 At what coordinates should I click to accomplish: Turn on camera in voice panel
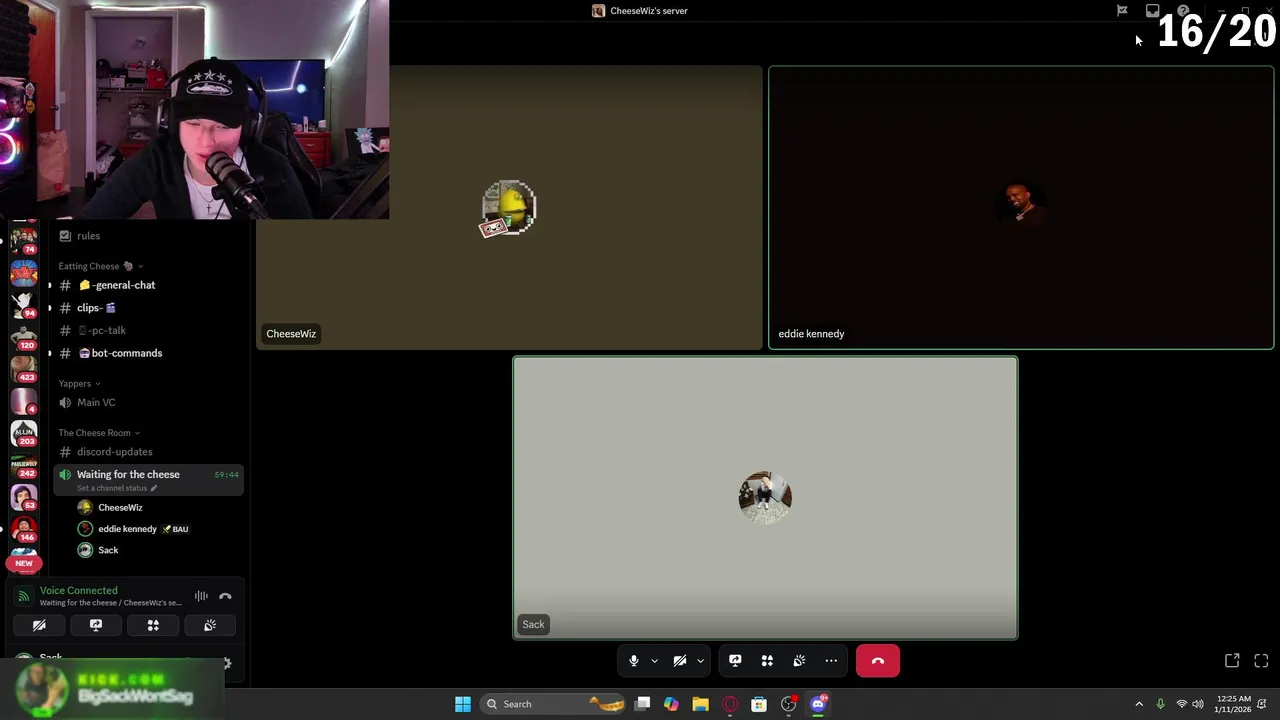point(39,625)
